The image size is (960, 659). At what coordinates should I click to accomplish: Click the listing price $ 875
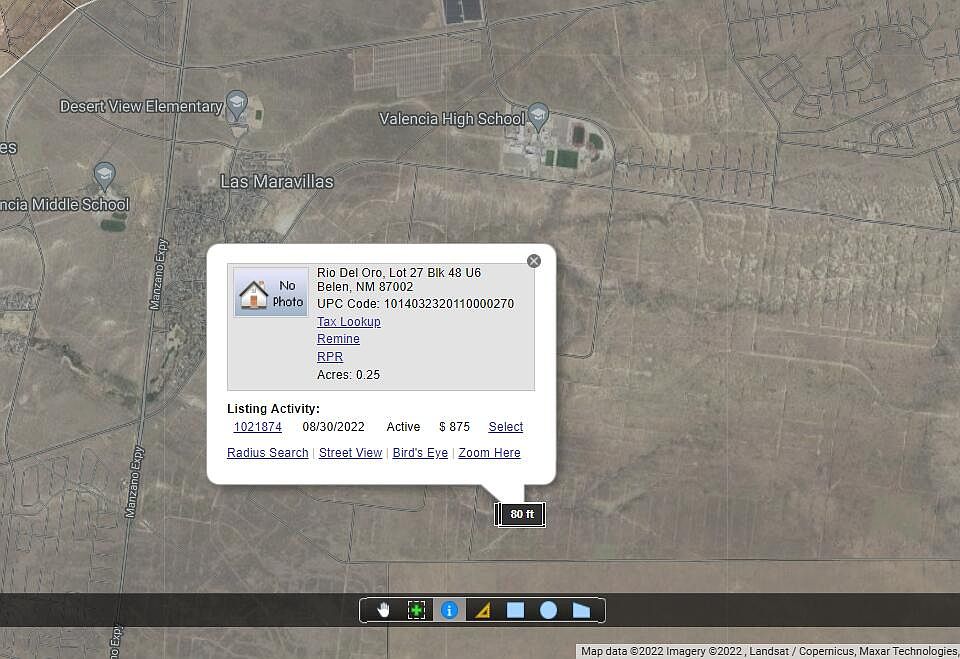pyautogui.click(x=454, y=427)
